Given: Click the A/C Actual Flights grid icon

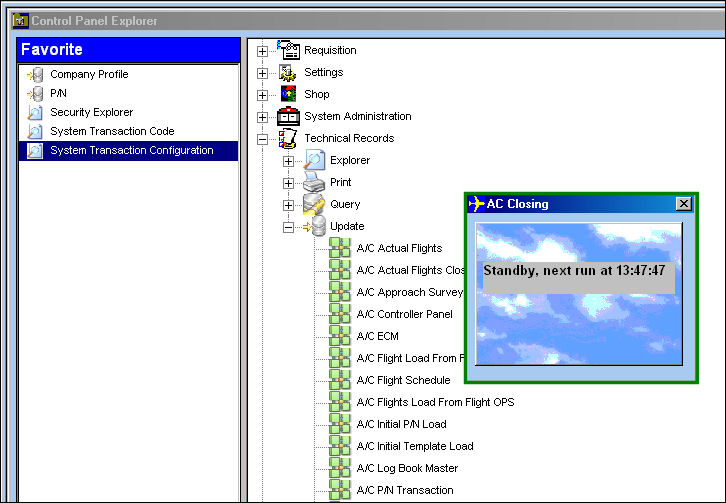Looking at the screenshot, I should (x=339, y=248).
